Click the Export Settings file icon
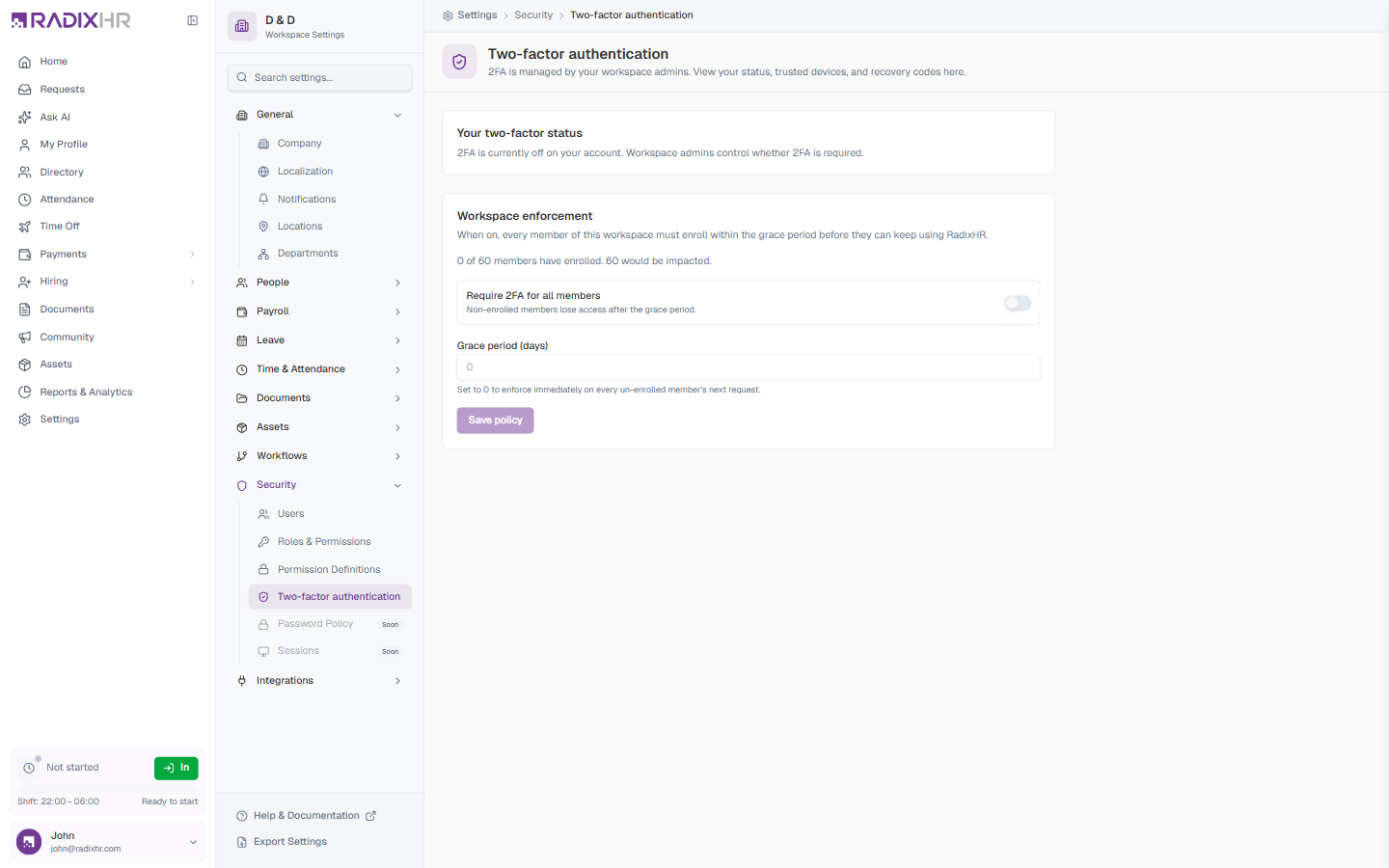The height and width of the screenshot is (868, 1389). pos(242,842)
